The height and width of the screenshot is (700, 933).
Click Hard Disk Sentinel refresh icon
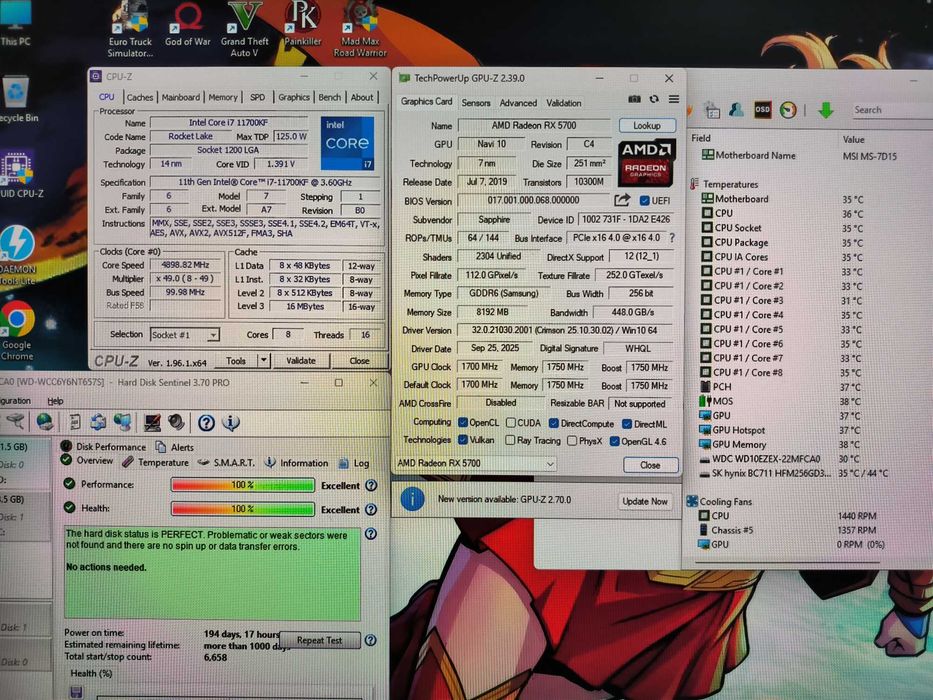(x=98, y=421)
